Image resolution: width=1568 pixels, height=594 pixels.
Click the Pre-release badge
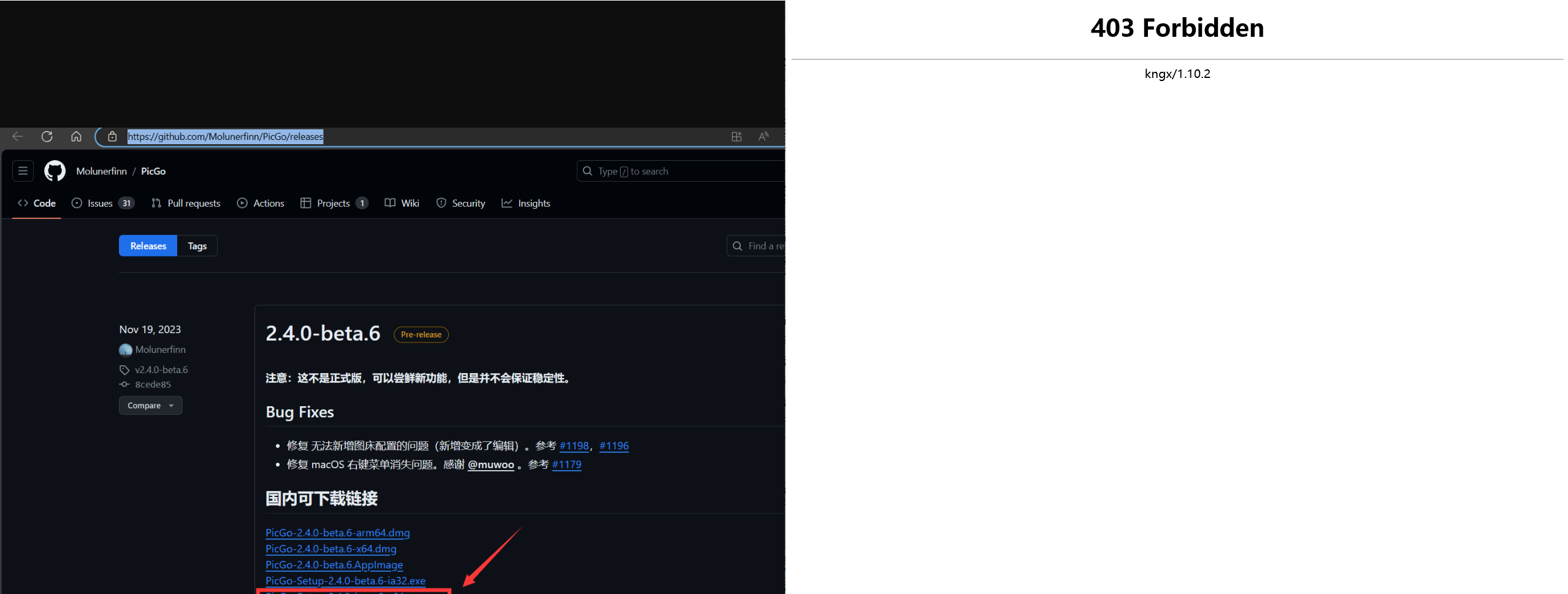[x=421, y=334]
